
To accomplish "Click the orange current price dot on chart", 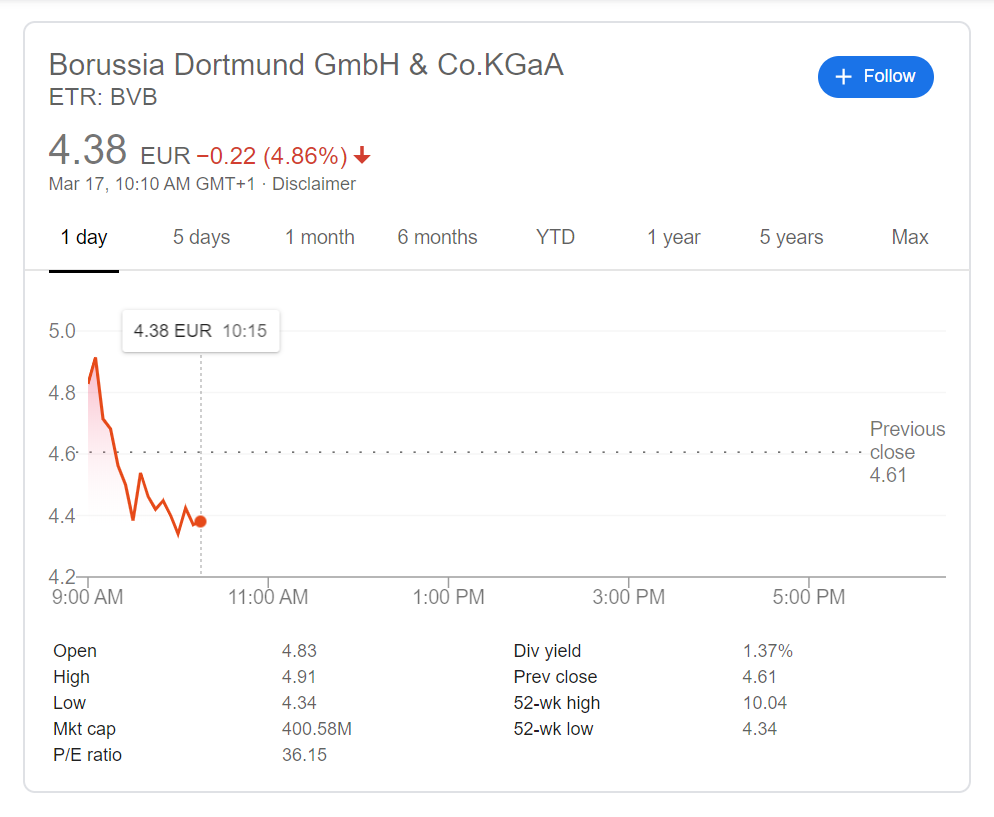I will [200, 522].
